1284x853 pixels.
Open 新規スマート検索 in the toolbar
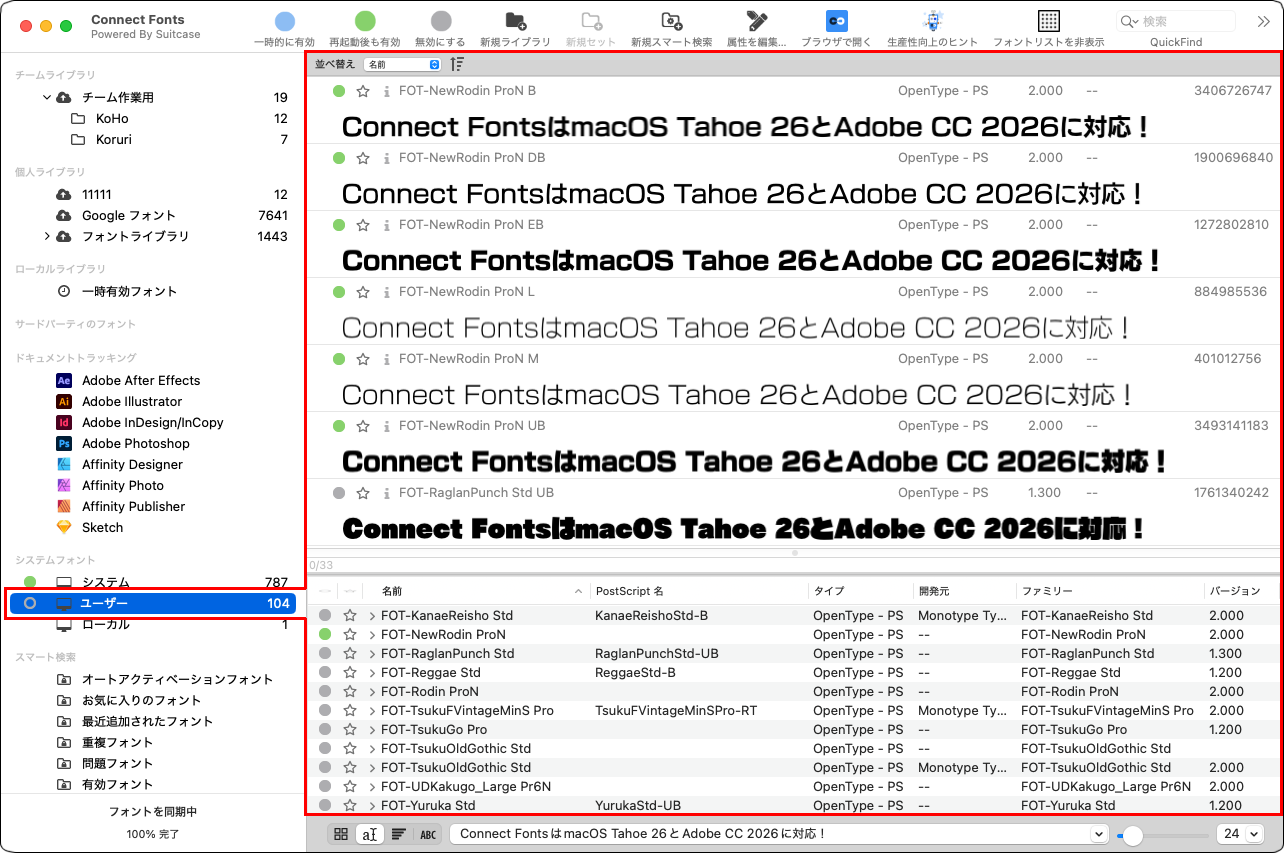(x=672, y=21)
